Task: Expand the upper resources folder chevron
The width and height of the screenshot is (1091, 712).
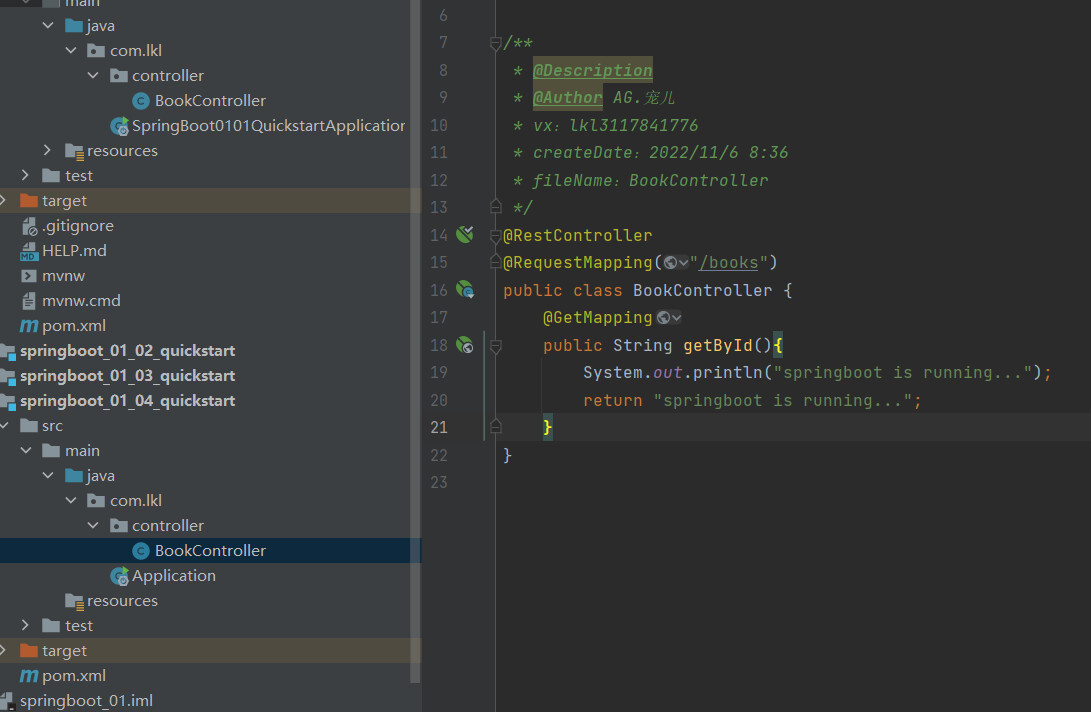Action: (x=47, y=150)
